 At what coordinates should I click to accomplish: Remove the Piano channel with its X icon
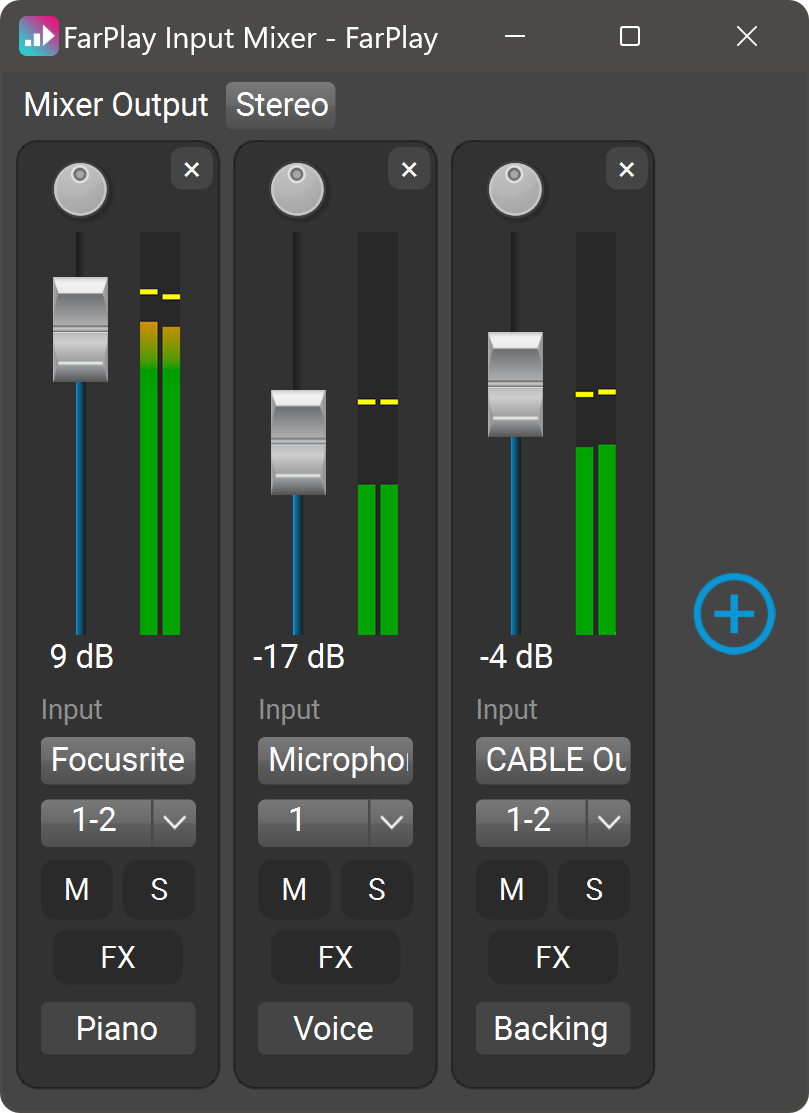[192, 169]
